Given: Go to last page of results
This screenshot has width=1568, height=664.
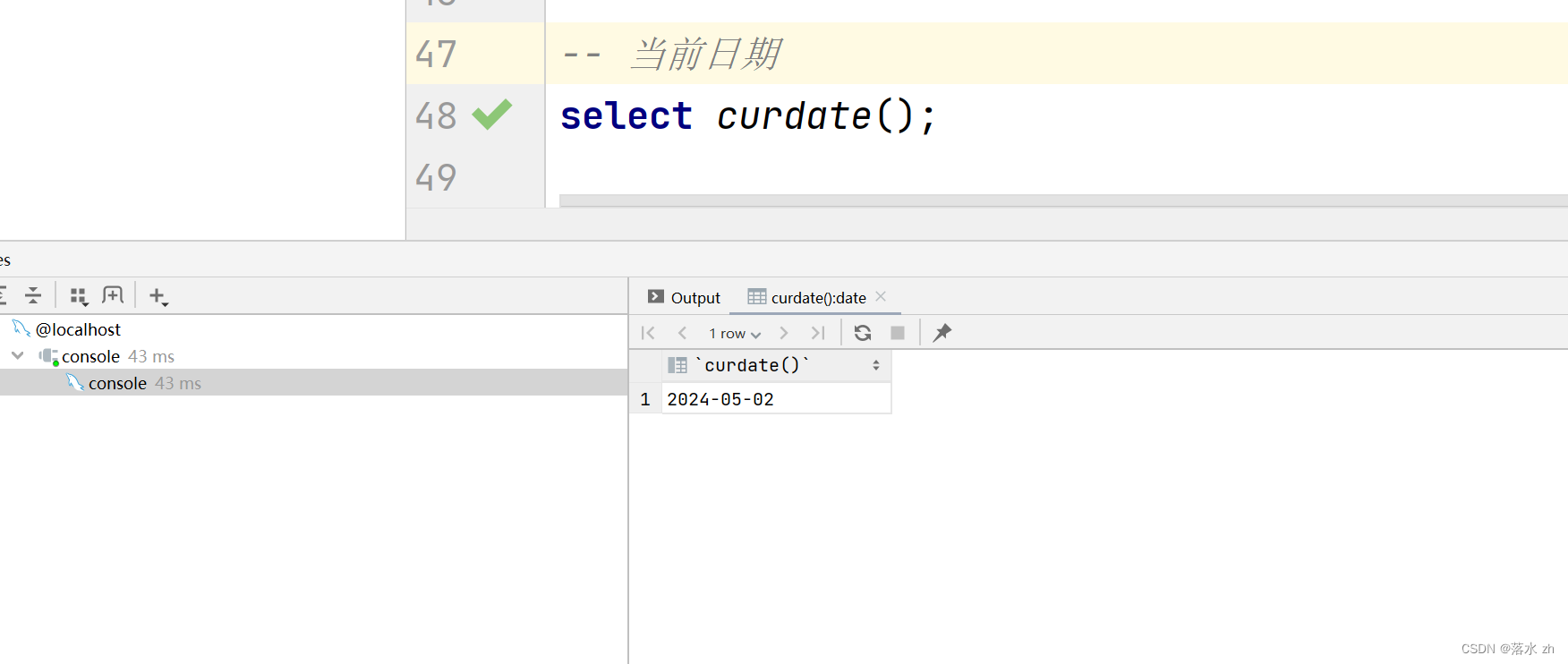Looking at the screenshot, I should [818, 333].
